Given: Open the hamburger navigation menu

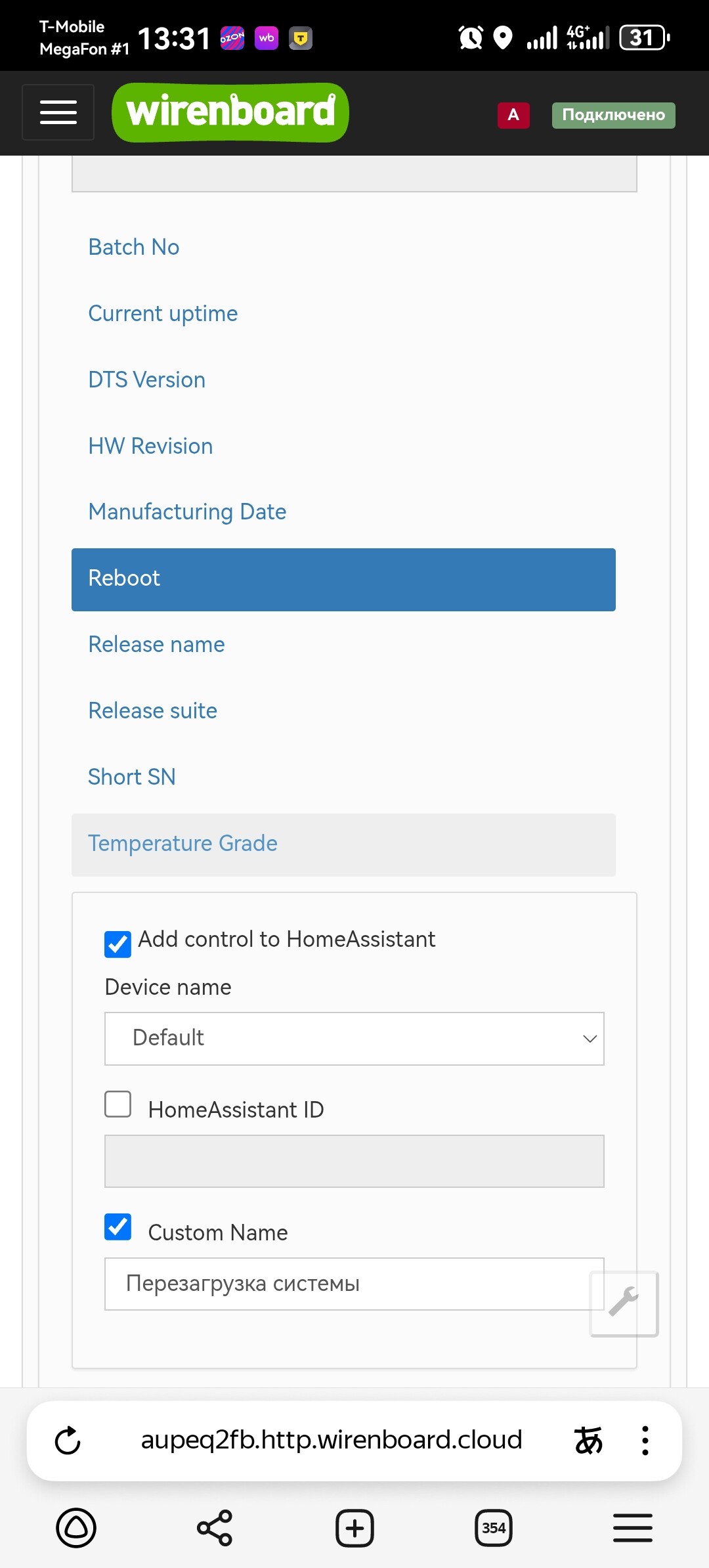Looking at the screenshot, I should (x=58, y=112).
